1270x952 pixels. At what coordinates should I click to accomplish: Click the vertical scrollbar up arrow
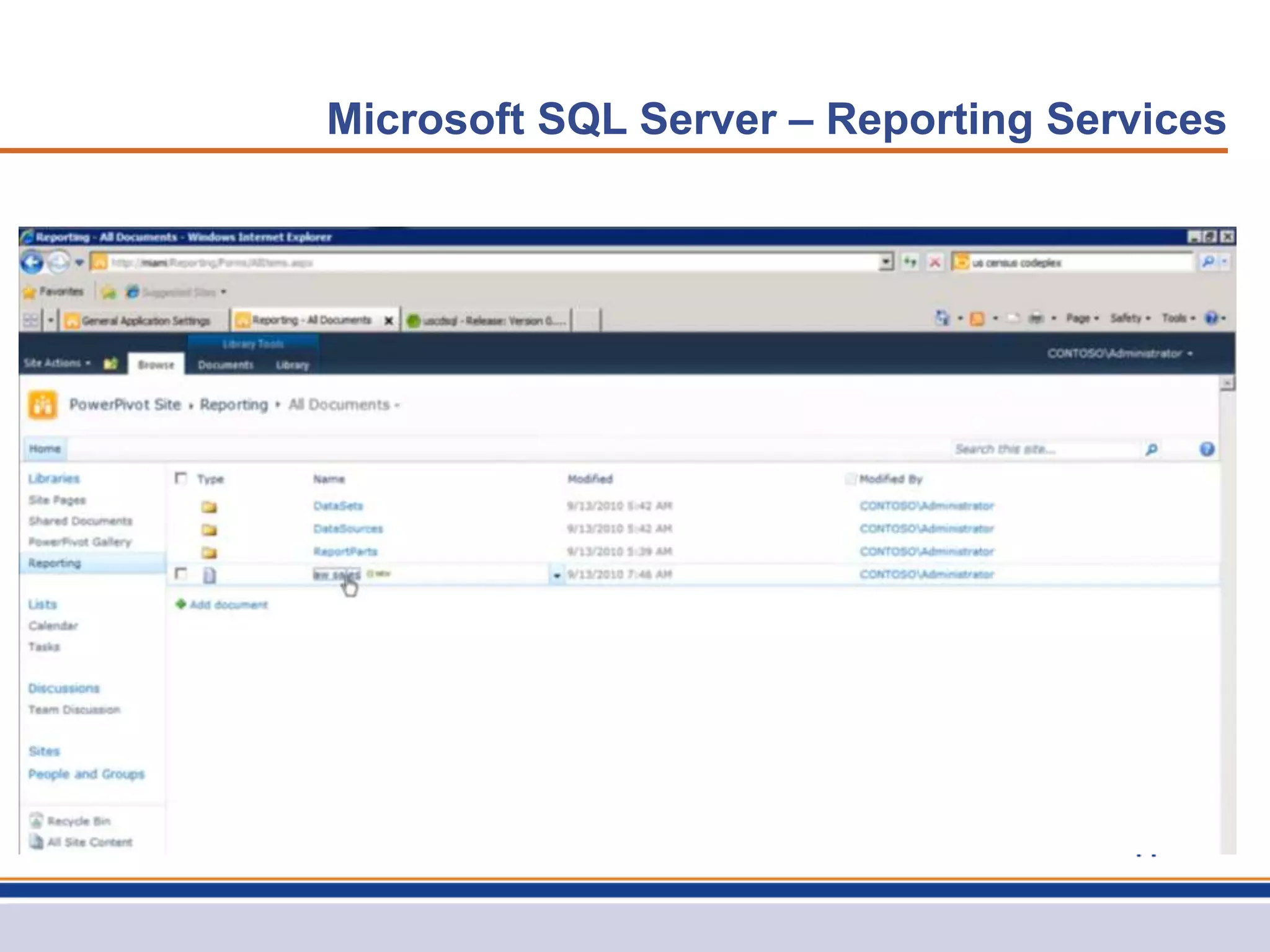(x=1227, y=384)
